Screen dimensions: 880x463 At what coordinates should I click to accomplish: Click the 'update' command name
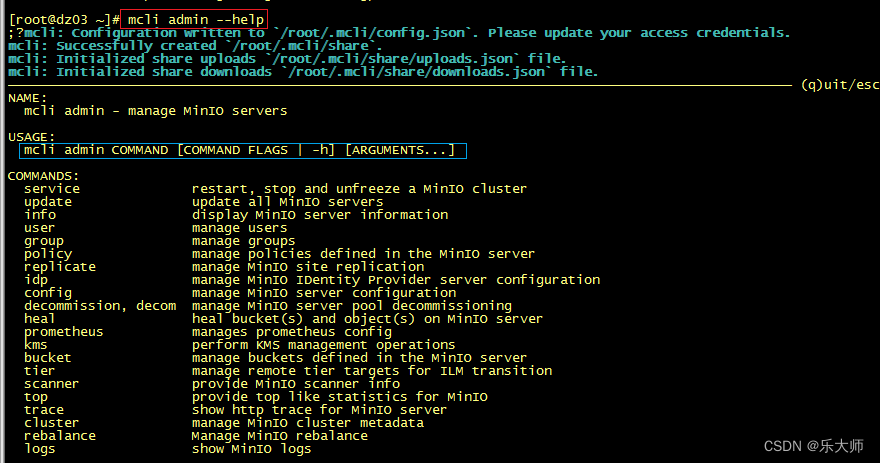[x=48, y=202]
